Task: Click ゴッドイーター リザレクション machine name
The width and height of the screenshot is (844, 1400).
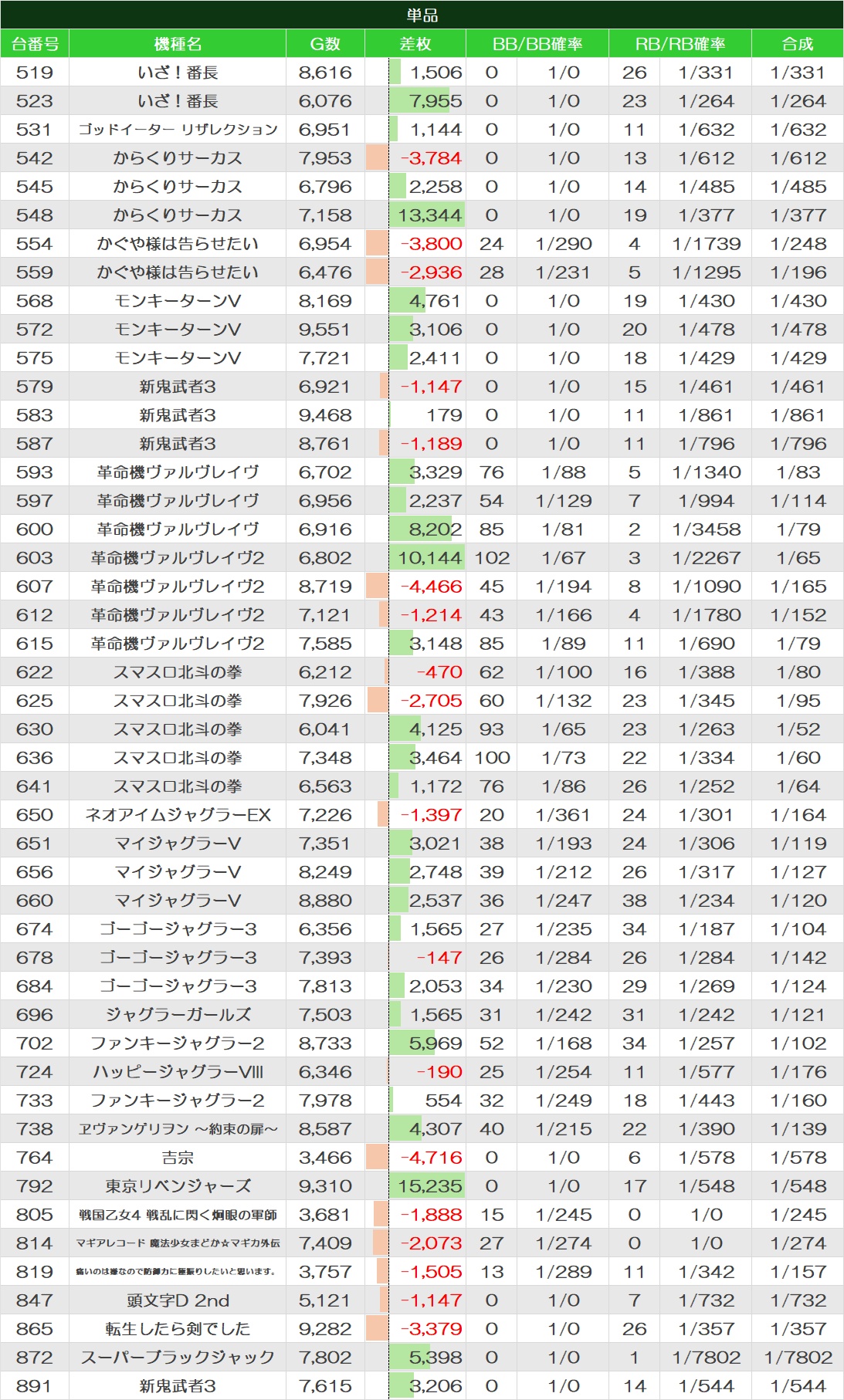Action: coord(178,130)
